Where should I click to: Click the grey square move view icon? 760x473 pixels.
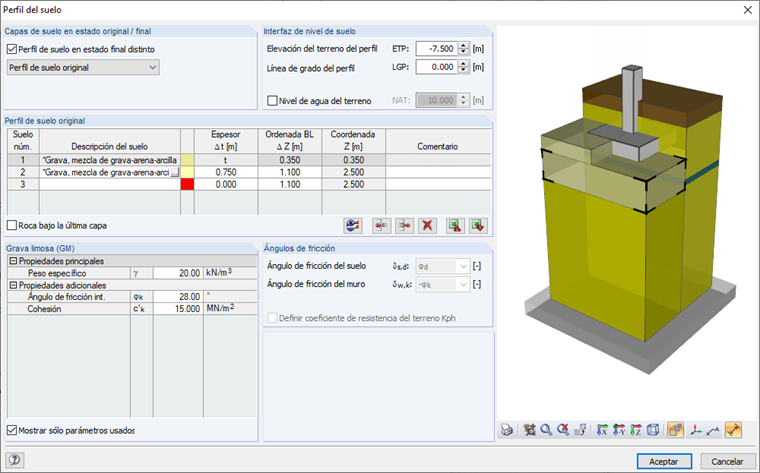coord(580,430)
